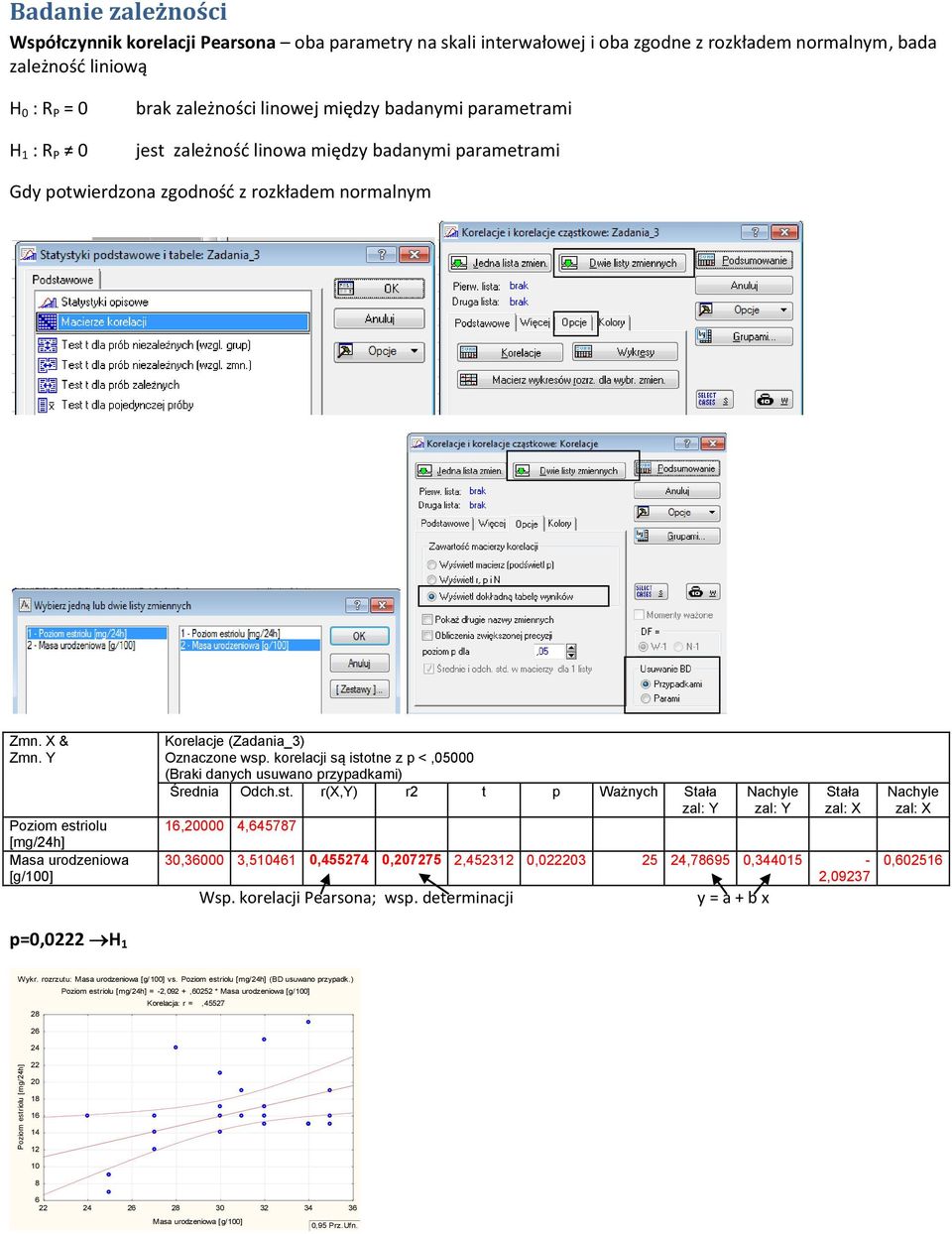Image resolution: width=952 pixels, height=1234 pixels.
Task: Click the Korelacje spreadsheet button
Action: tap(510, 352)
